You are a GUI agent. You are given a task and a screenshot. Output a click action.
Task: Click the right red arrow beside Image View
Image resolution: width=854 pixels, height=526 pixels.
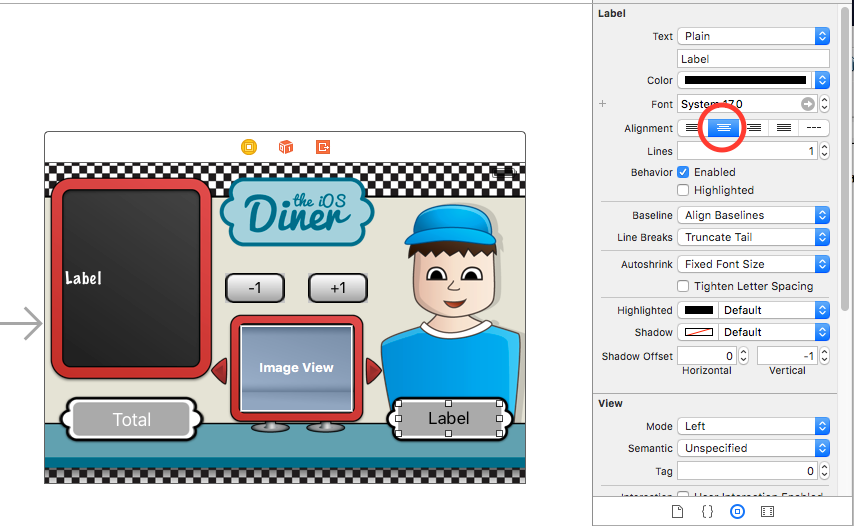(x=374, y=371)
